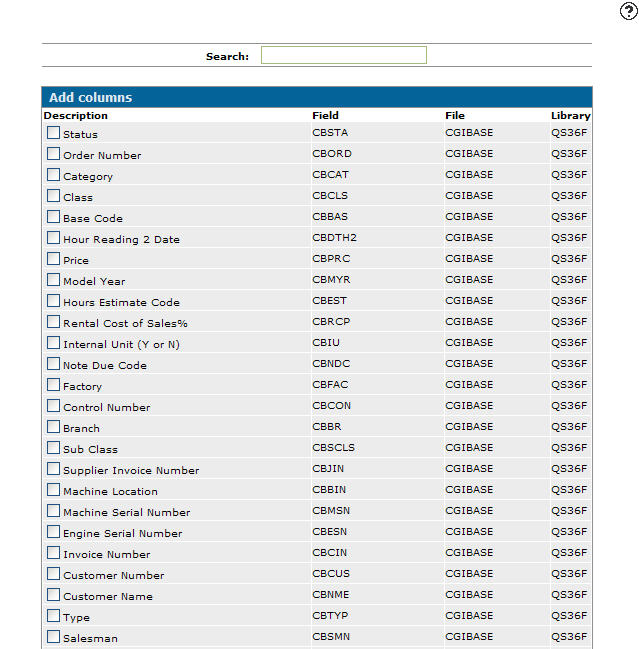Check the Machine Location checkbox
The width and height of the screenshot is (639, 649).
pos(53,490)
